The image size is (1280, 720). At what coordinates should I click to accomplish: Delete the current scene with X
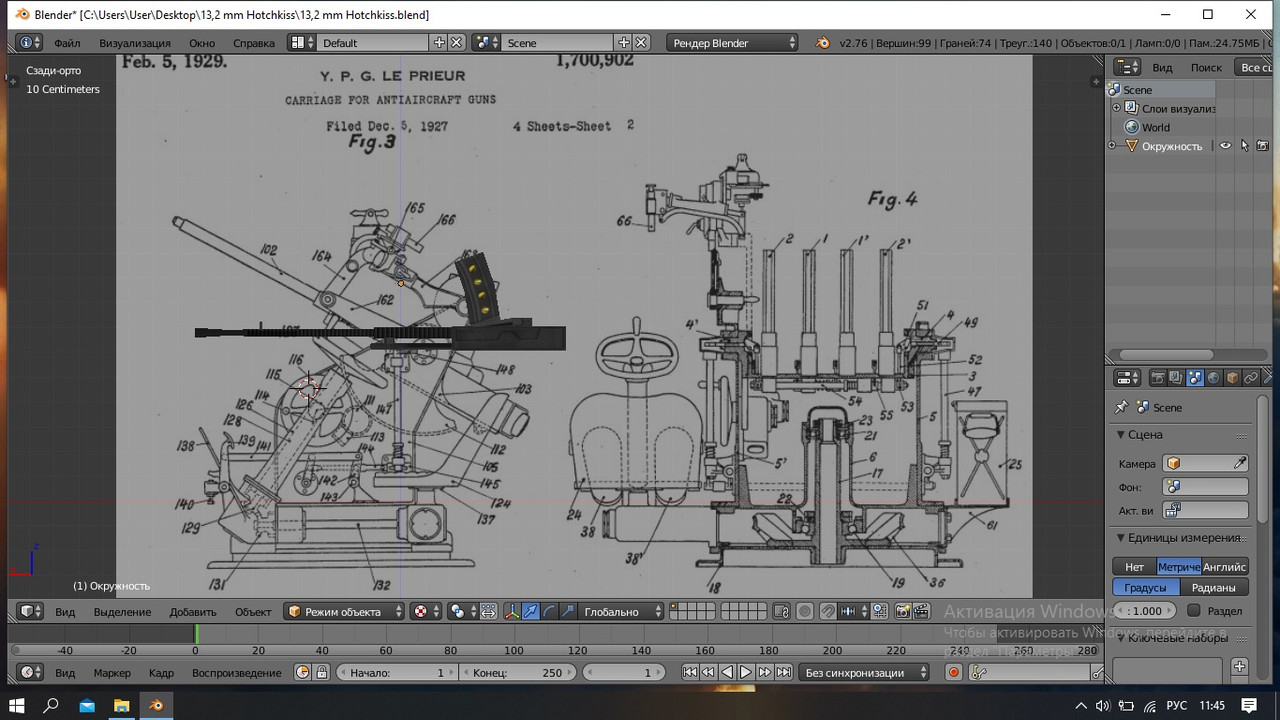pos(642,43)
